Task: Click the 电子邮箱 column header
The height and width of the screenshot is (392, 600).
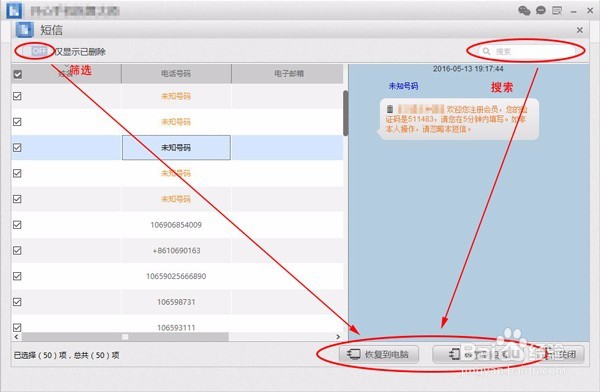Action: click(289, 74)
